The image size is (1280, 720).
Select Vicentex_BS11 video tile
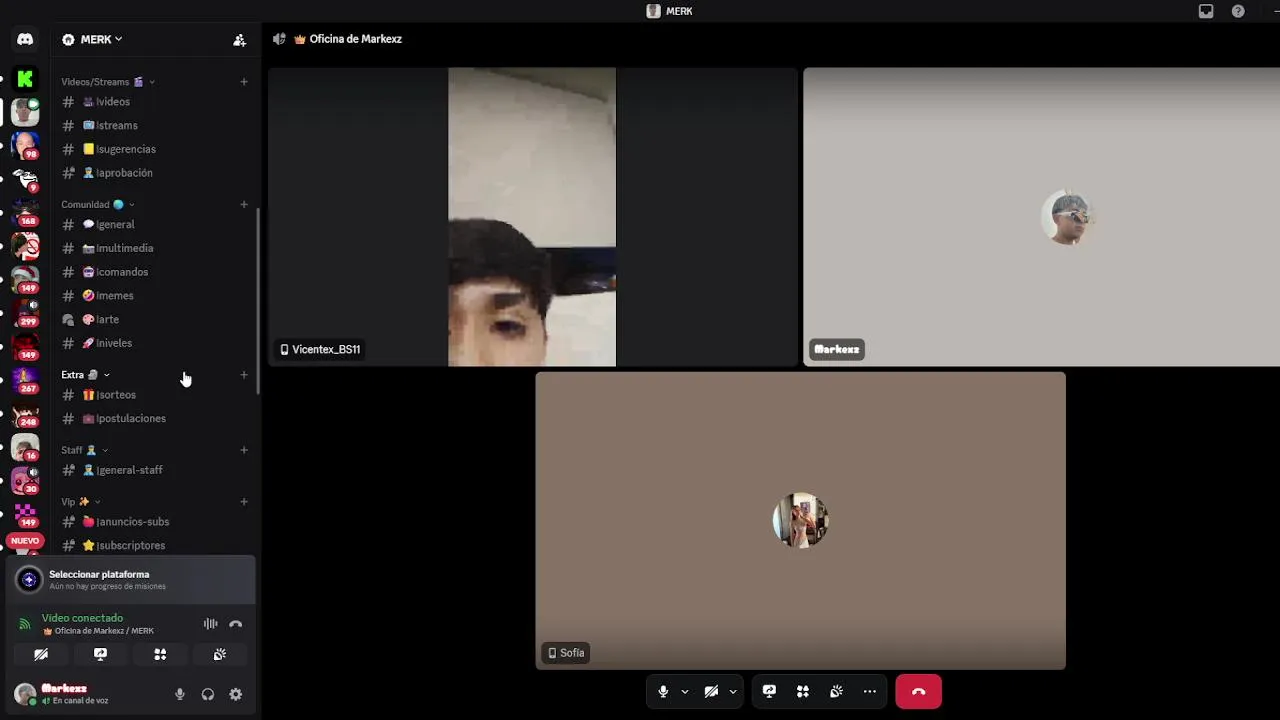tap(533, 217)
